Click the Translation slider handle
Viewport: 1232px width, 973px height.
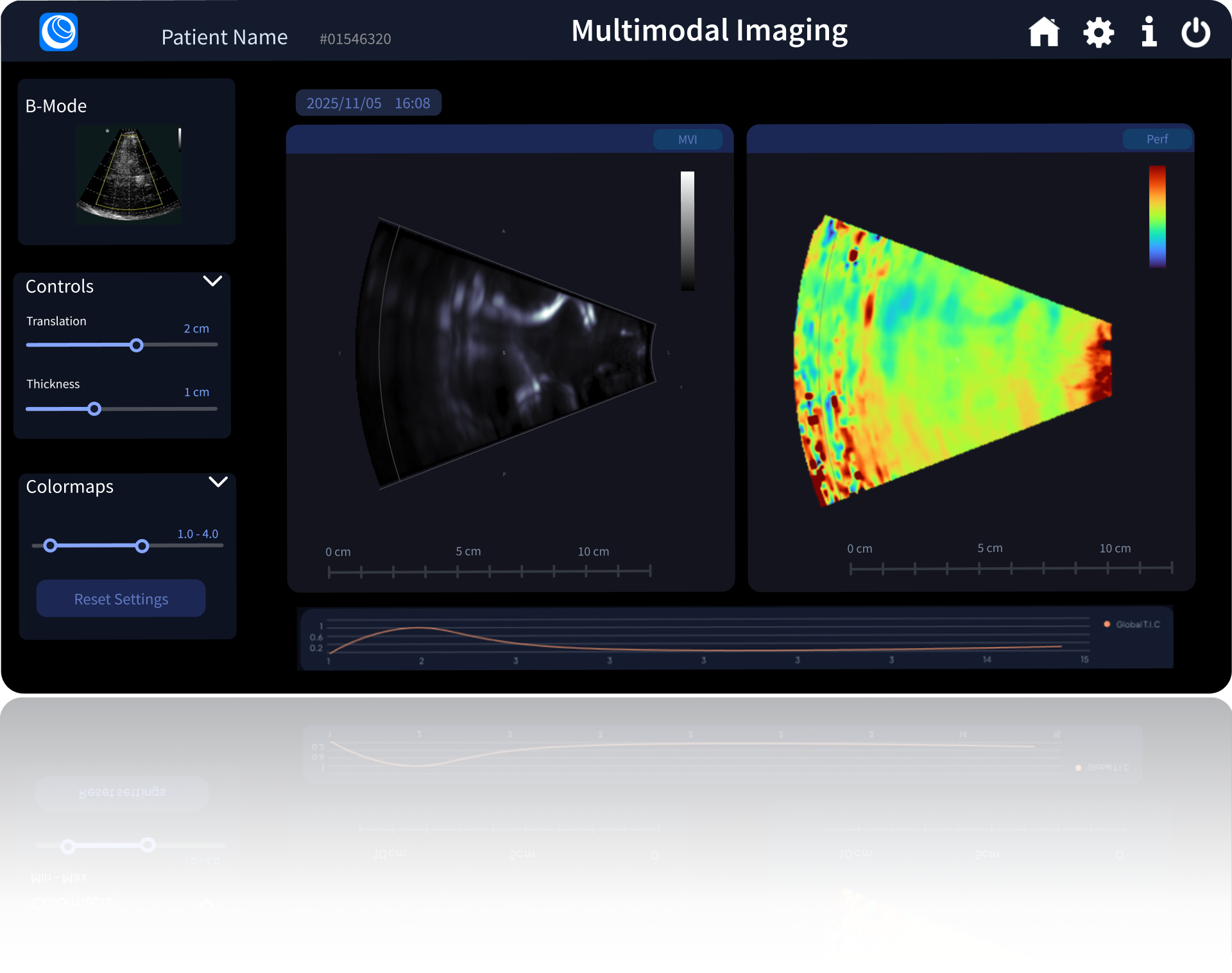point(136,345)
